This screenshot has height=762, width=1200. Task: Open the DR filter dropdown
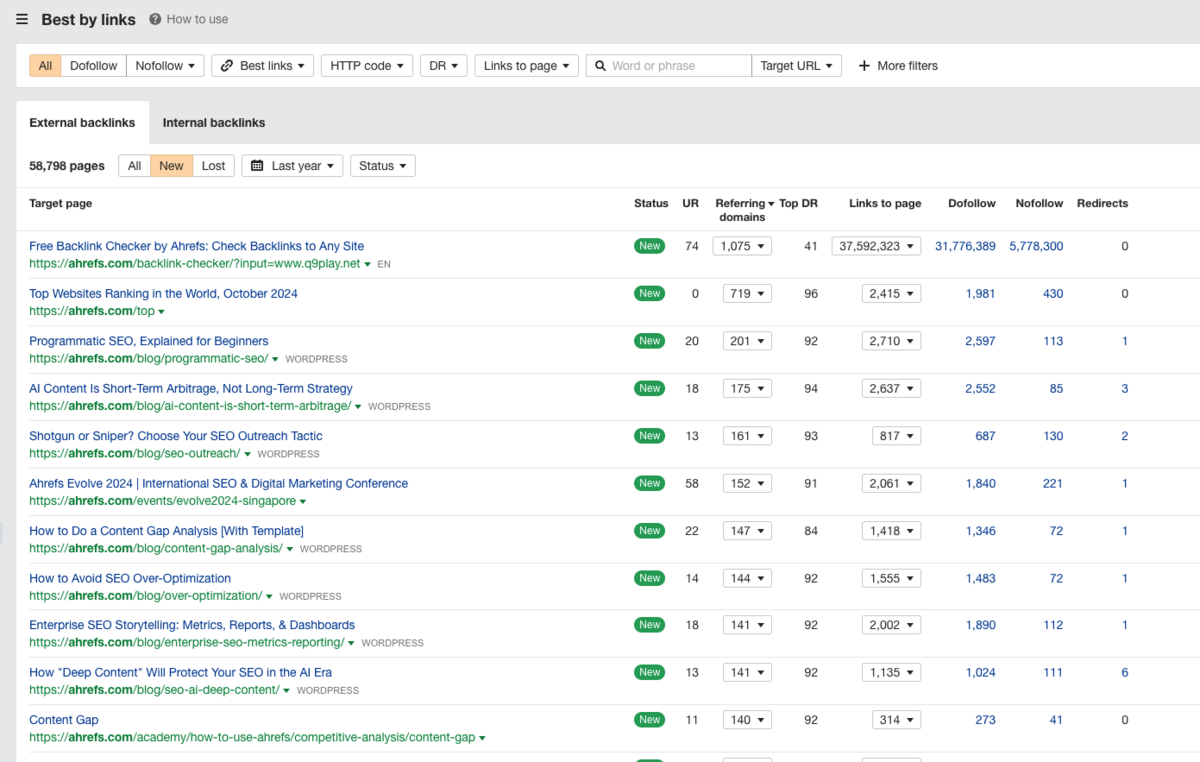pyautogui.click(x=443, y=66)
